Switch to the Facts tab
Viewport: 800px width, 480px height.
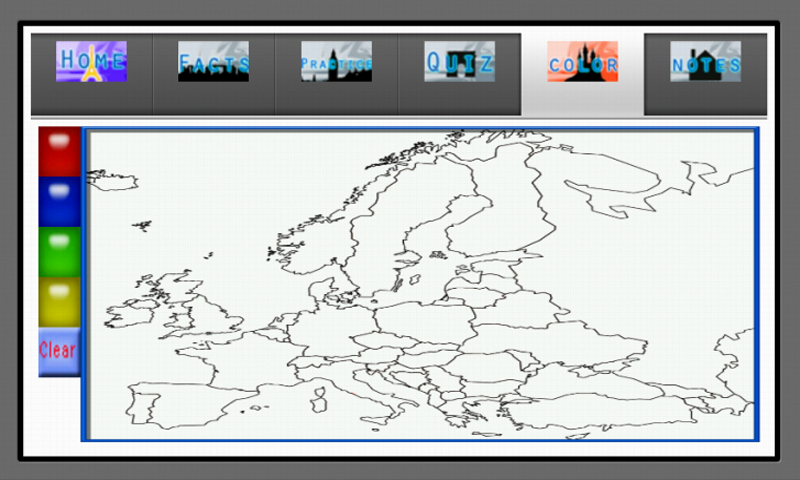tap(213, 62)
